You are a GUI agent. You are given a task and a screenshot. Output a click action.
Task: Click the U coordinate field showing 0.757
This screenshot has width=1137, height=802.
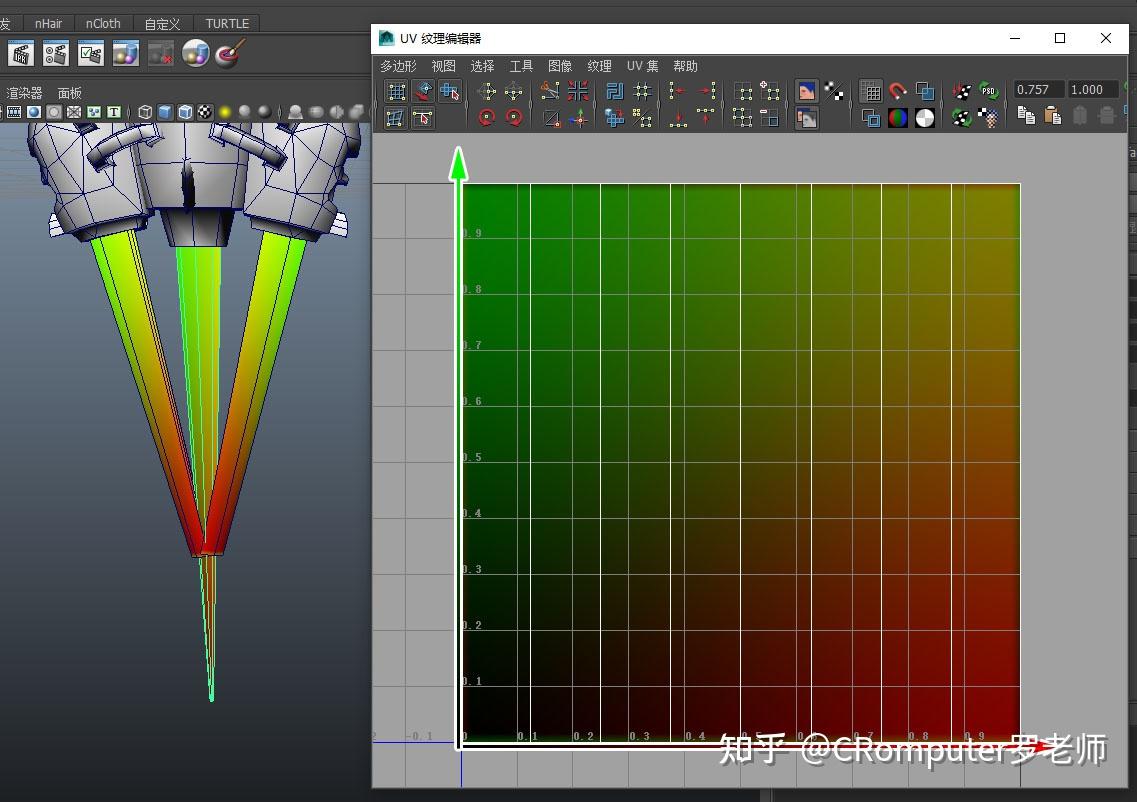(x=1039, y=89)
